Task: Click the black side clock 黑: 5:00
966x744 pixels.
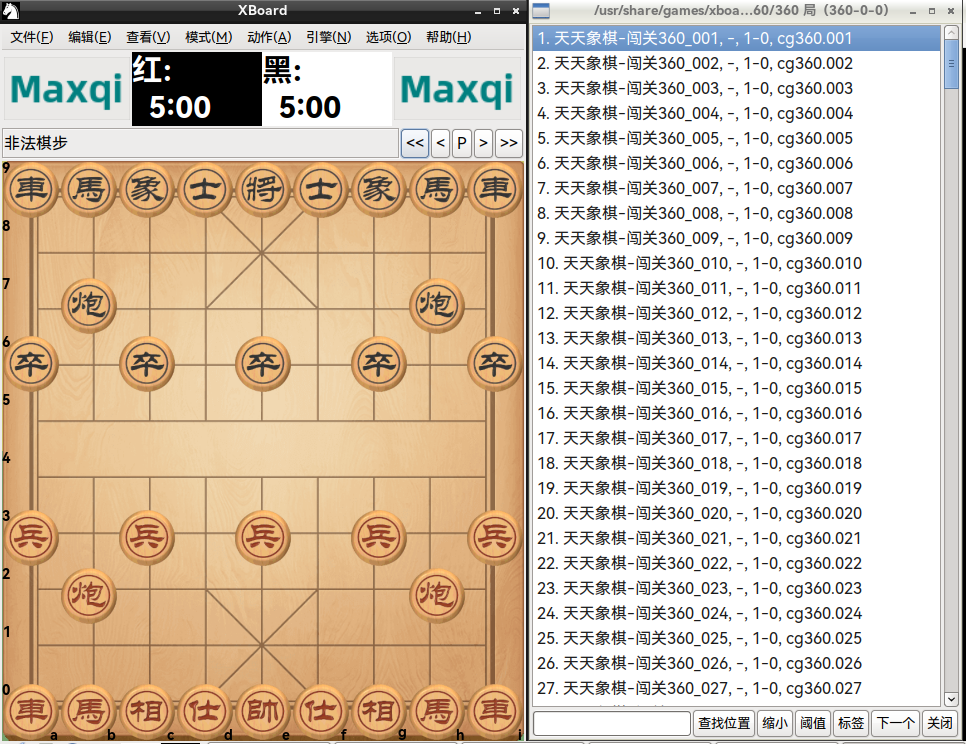Action: coord(327,89)
